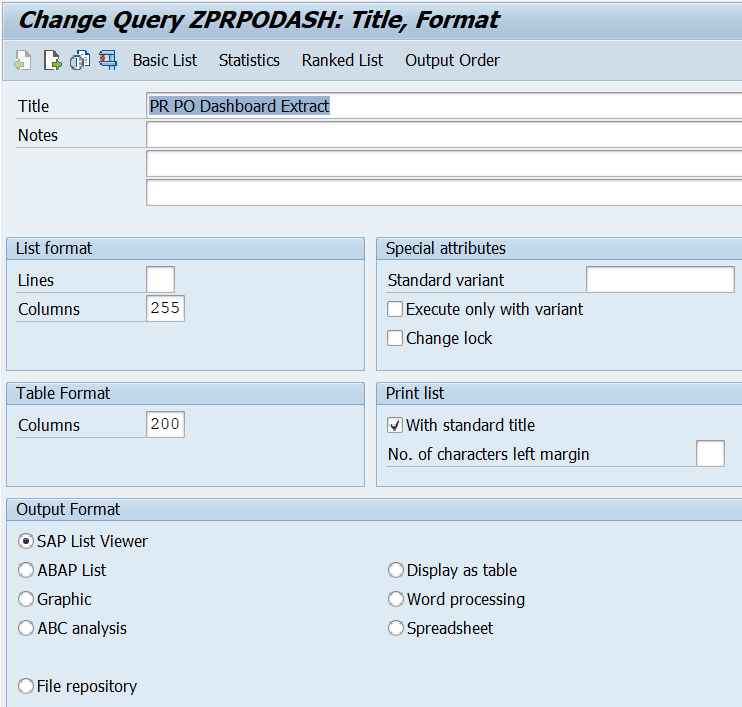Select Graphic output format
This screenshot has width=742, height=707.
coord(26,599)
